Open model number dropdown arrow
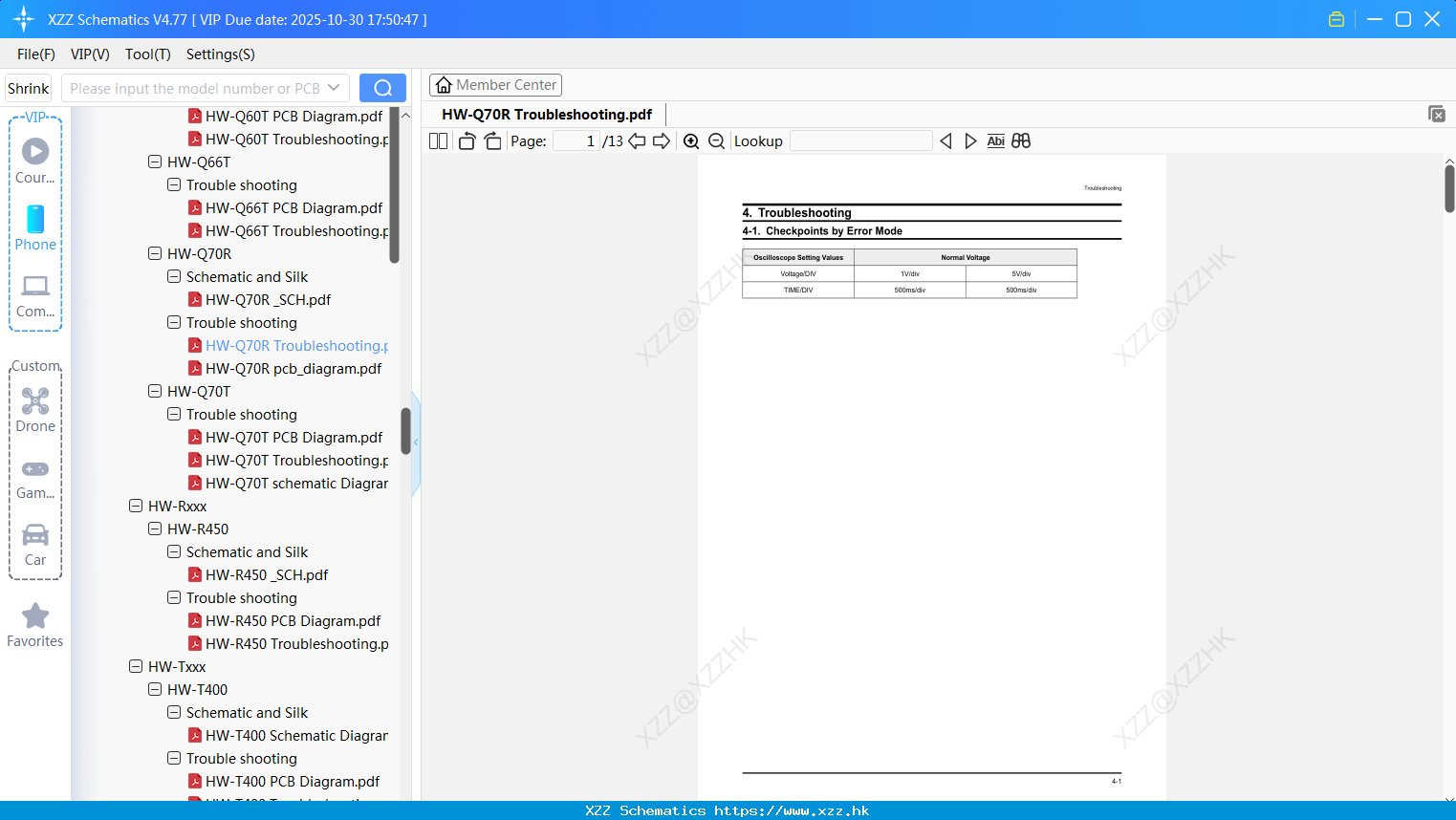 point(334,88)
